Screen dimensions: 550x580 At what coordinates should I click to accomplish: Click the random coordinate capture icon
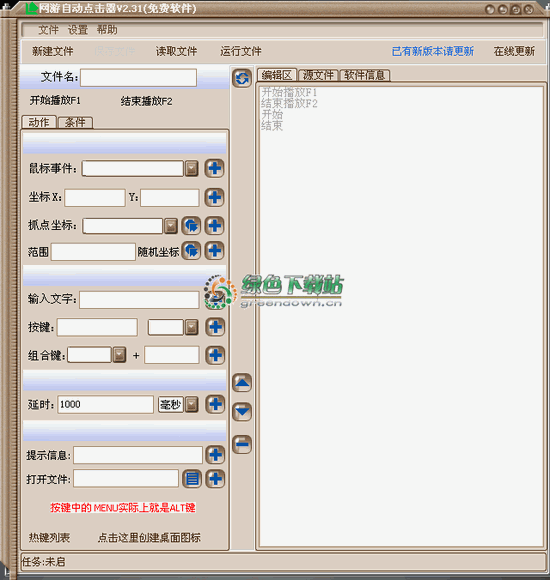pyautogui.click(x=191, y=251)
